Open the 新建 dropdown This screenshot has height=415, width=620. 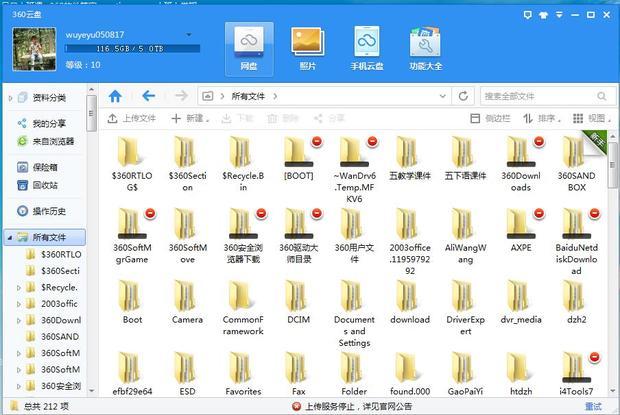point(190,118)
